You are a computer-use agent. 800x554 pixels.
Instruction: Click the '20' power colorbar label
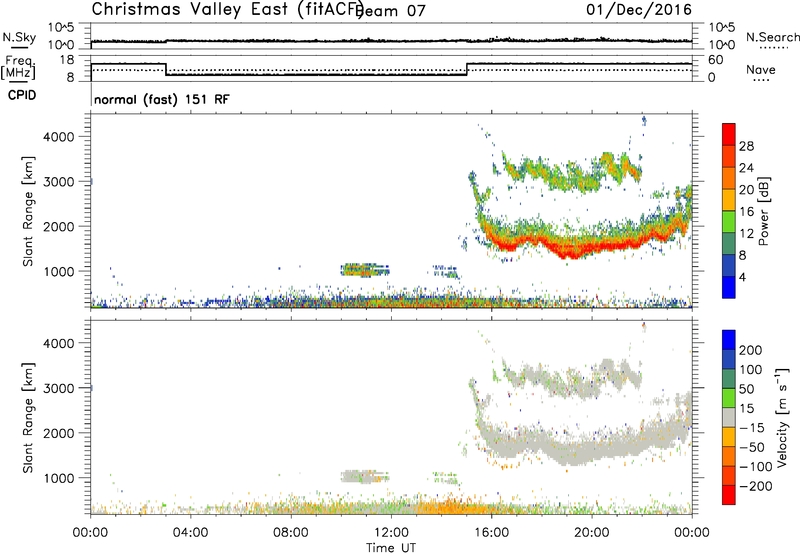coord(746,190)
